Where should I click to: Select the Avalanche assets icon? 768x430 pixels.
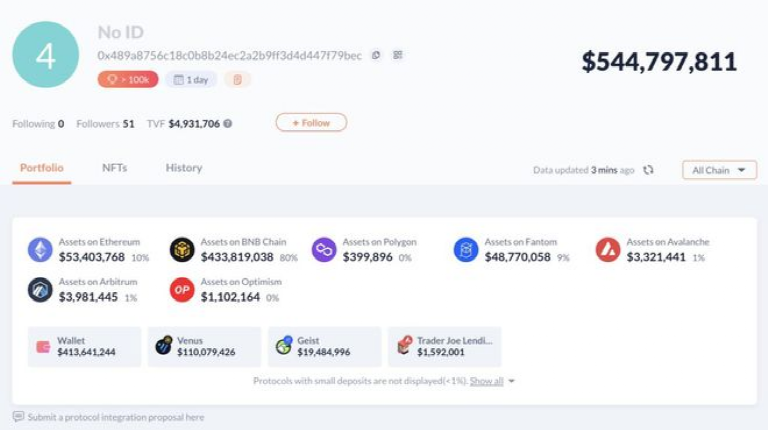608,249
